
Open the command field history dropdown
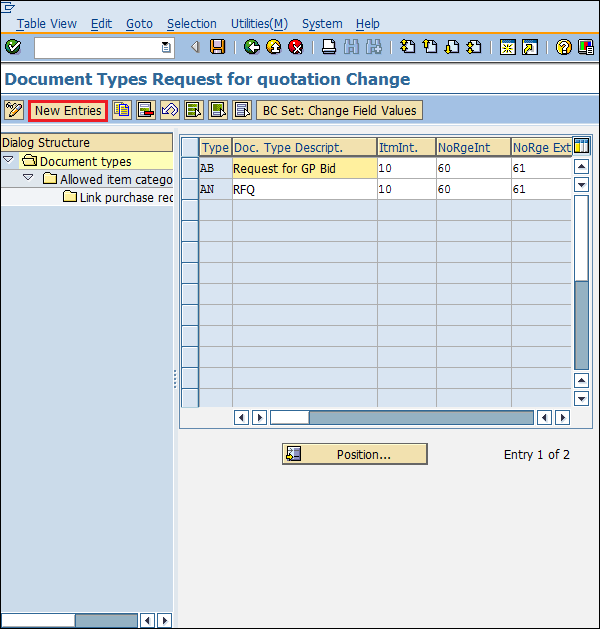(166, 47)
